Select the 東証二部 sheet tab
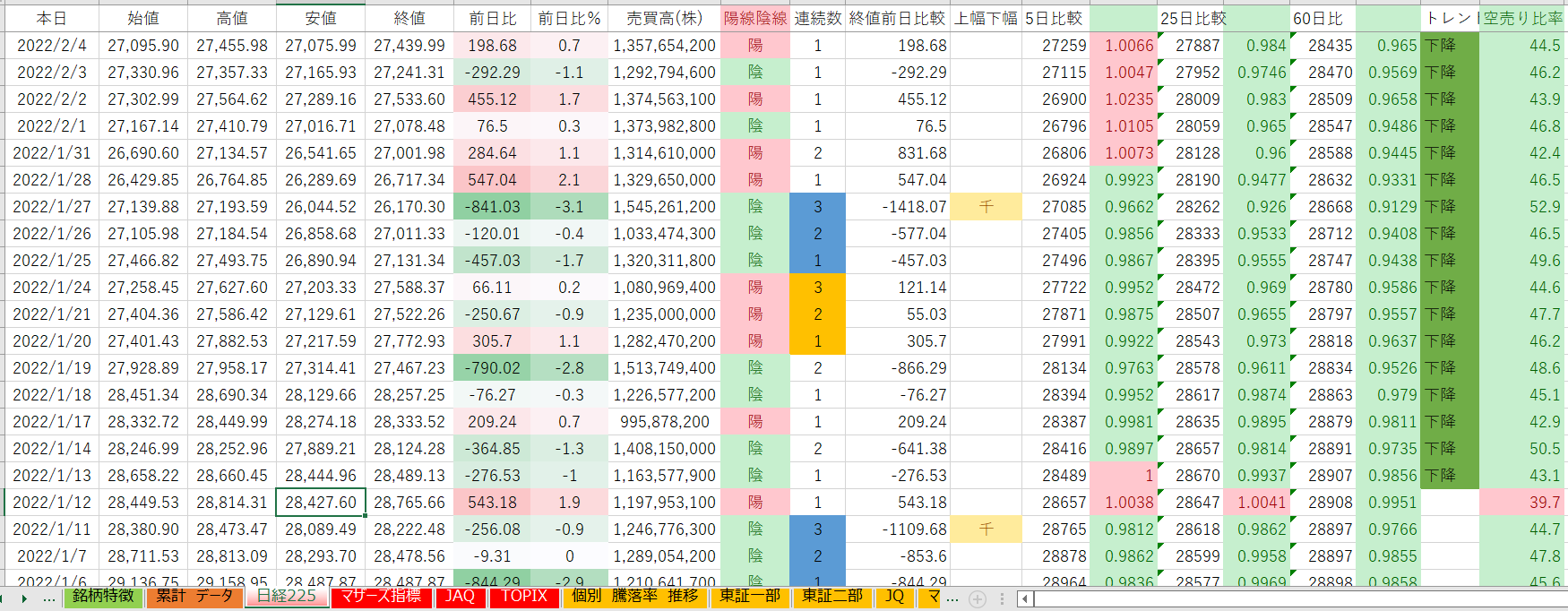Image resolution: width=1568 pixels, height=611 pixels. point(831,597)
